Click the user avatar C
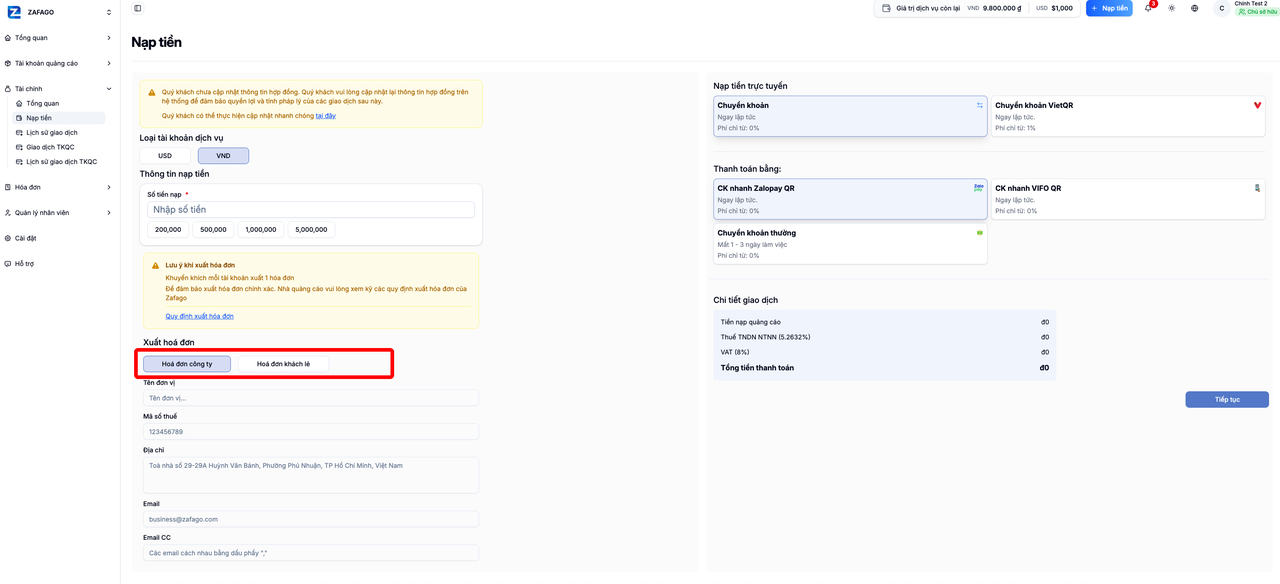The width and height of the screenshot is (1280, 584). click(1221, 8)
